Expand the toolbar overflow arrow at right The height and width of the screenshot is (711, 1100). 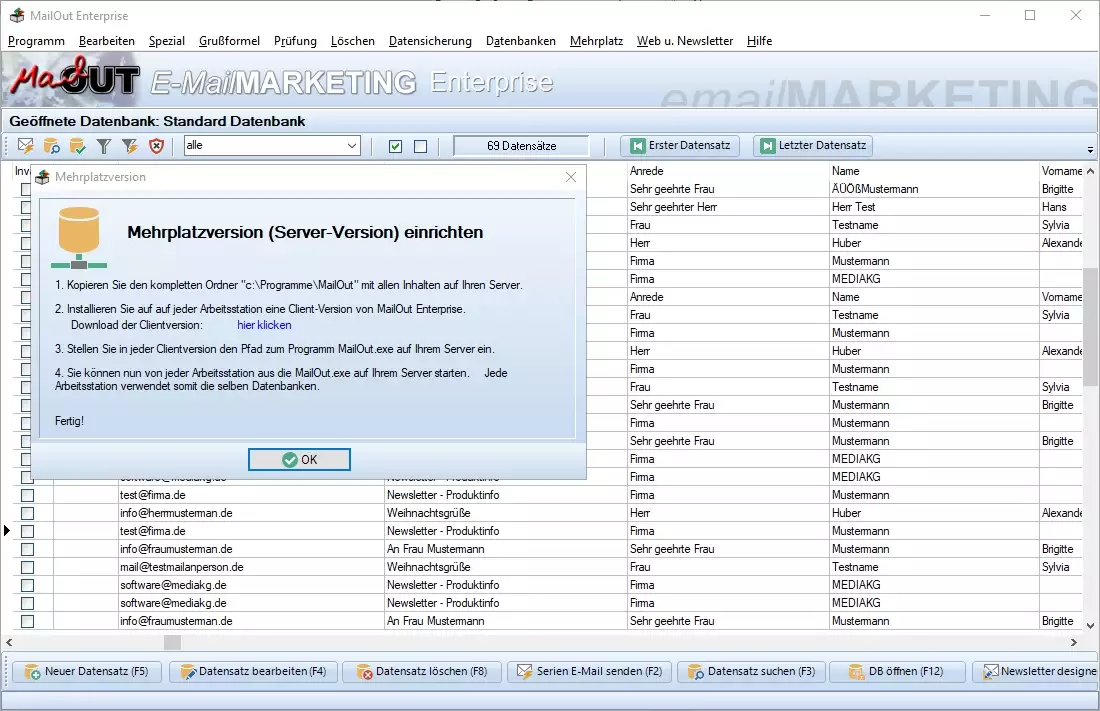click(x=1090, y=150)
